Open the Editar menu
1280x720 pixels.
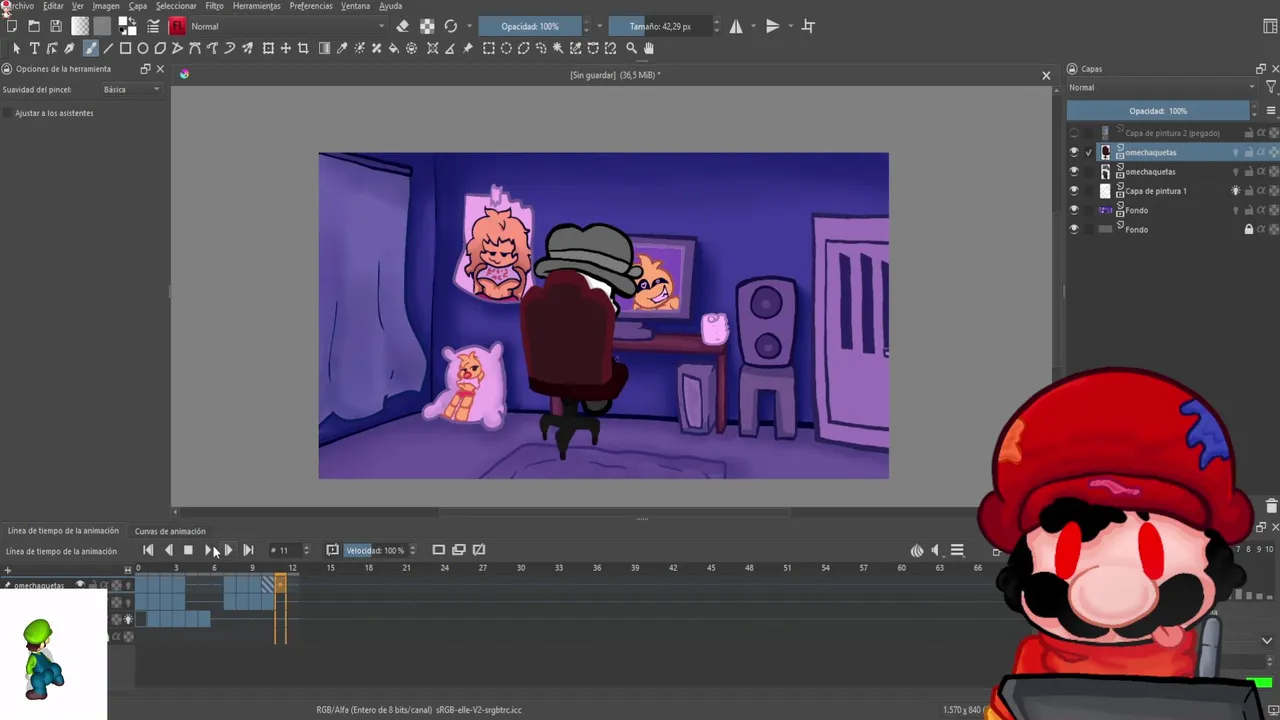(53, 6)
